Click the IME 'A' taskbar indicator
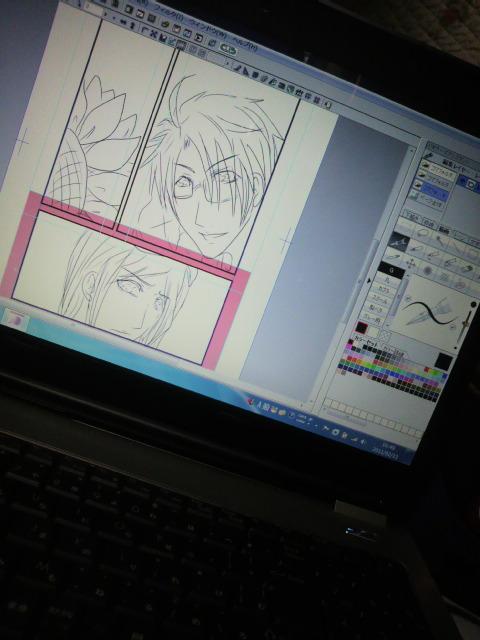 (258, 404)
